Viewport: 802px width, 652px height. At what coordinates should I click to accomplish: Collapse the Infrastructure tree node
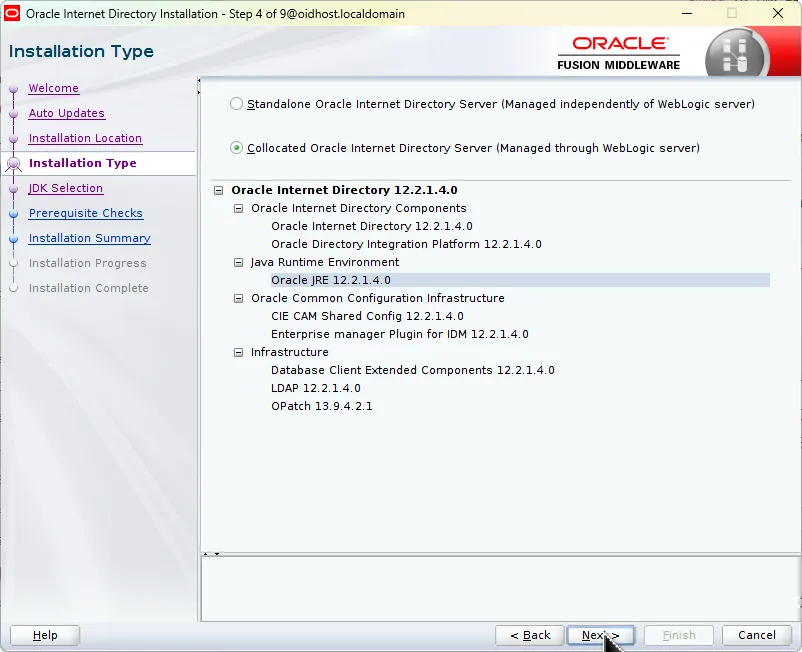238,352
